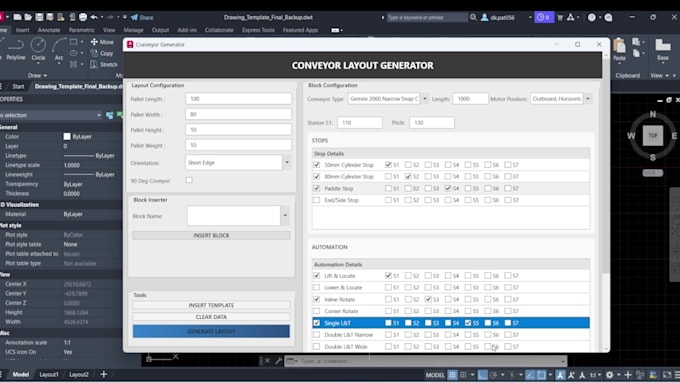Click the Base view icon

click(x=663, y=49)
